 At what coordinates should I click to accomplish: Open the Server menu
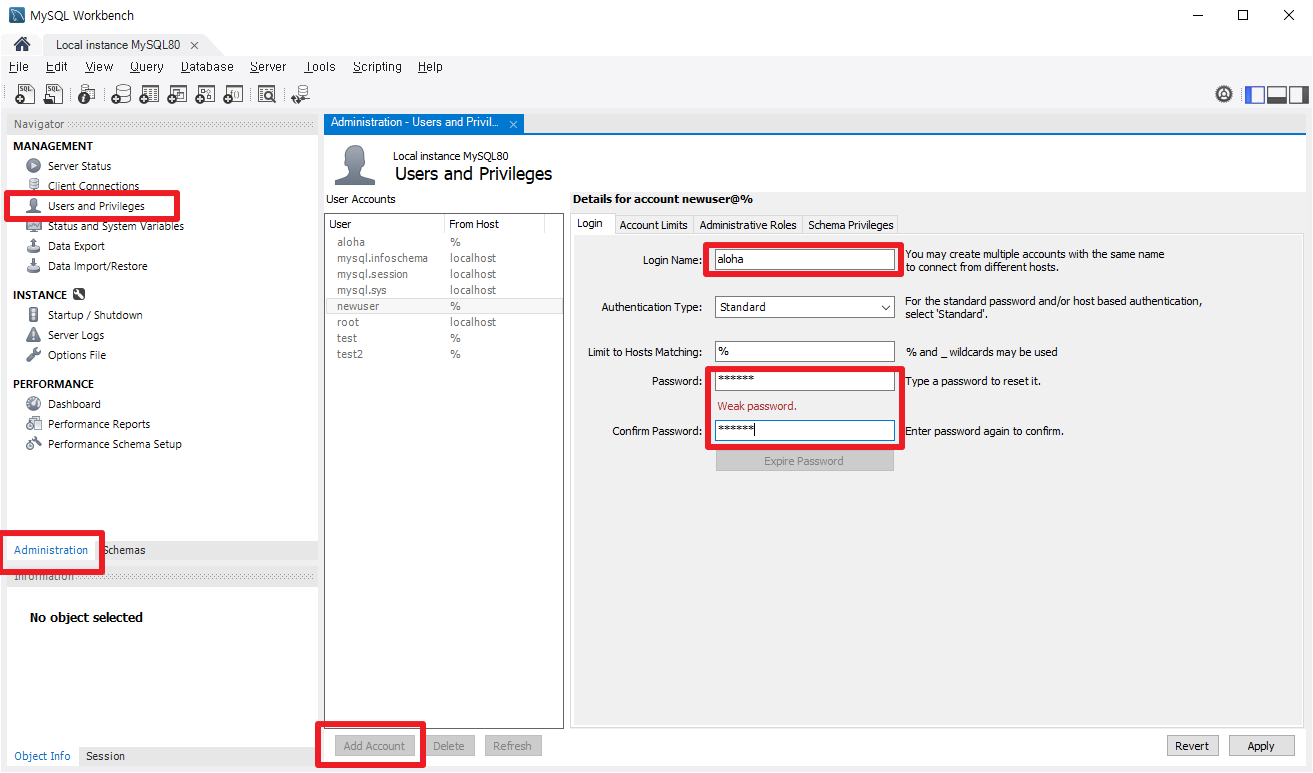tap(268, 67)
